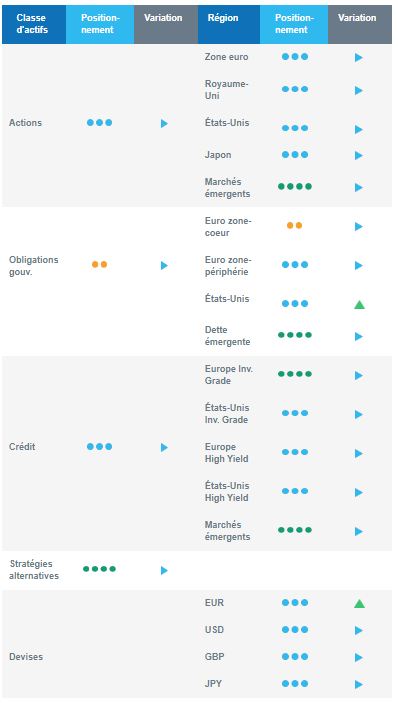
Task: Click the blue arrow beside Actions
Action: (164, 123)
